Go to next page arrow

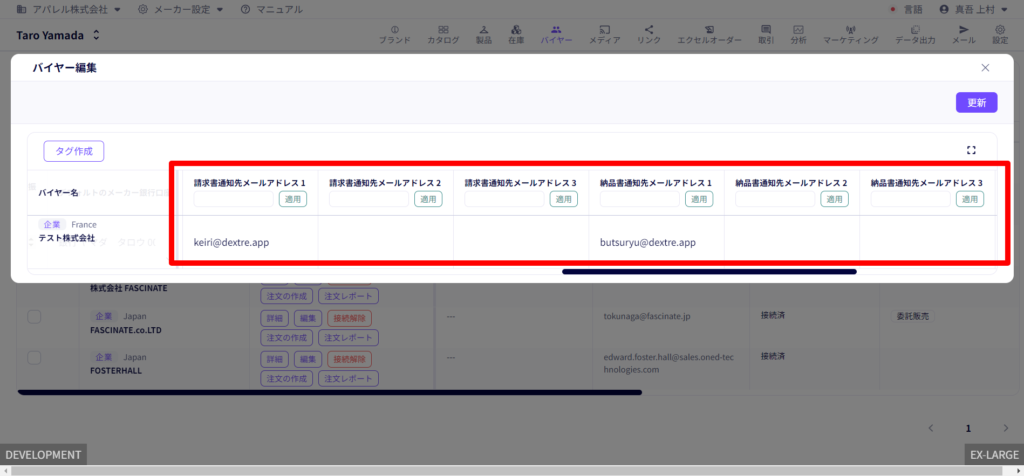[x=1006, y=428]
